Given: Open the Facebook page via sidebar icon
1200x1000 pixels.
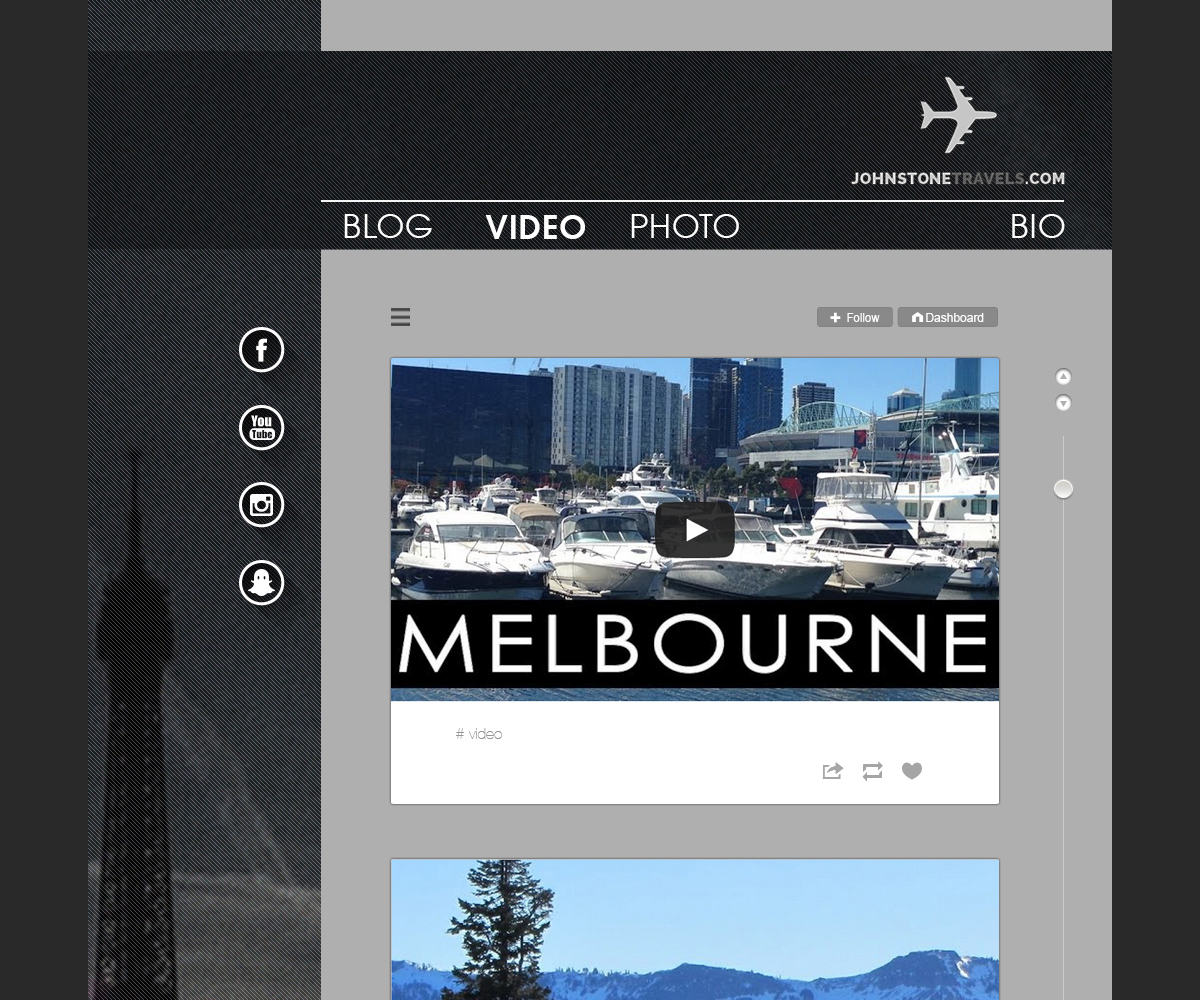Looking at the screenshot, I should click(x=261, y=350).
